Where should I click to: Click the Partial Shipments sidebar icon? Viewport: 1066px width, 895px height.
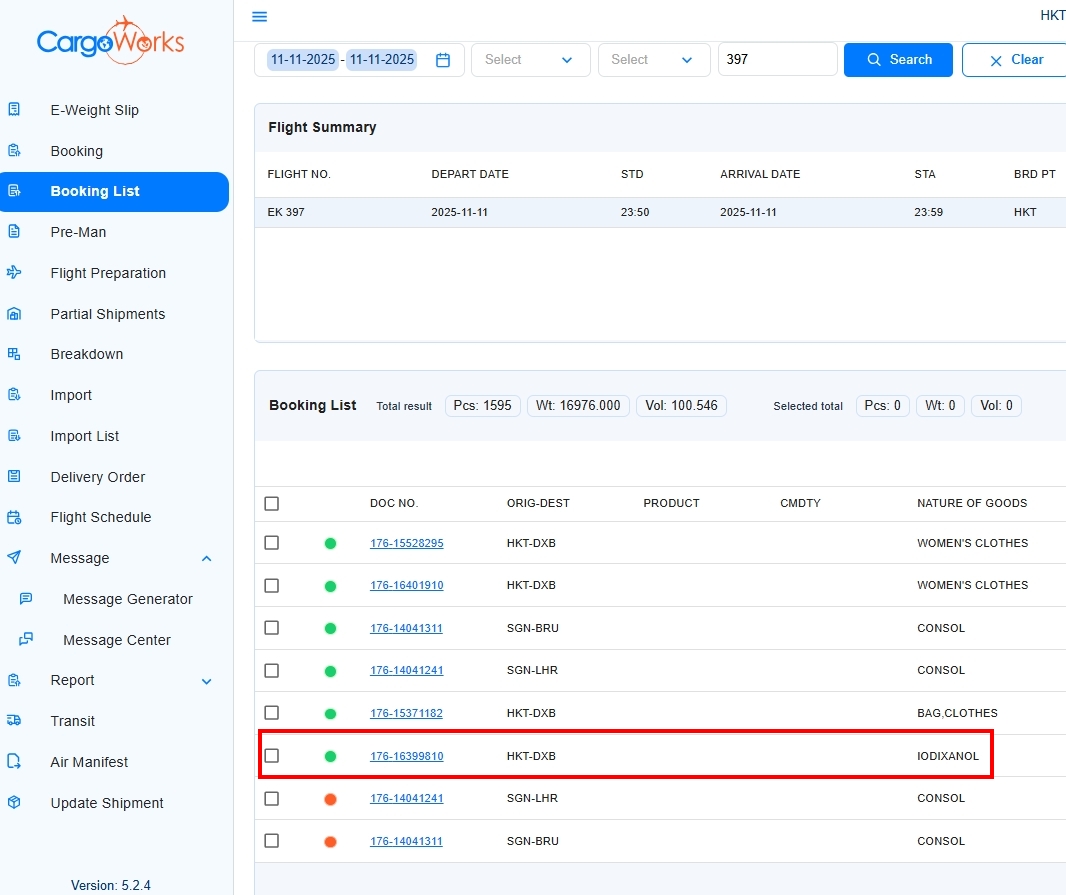click(14, 314)
